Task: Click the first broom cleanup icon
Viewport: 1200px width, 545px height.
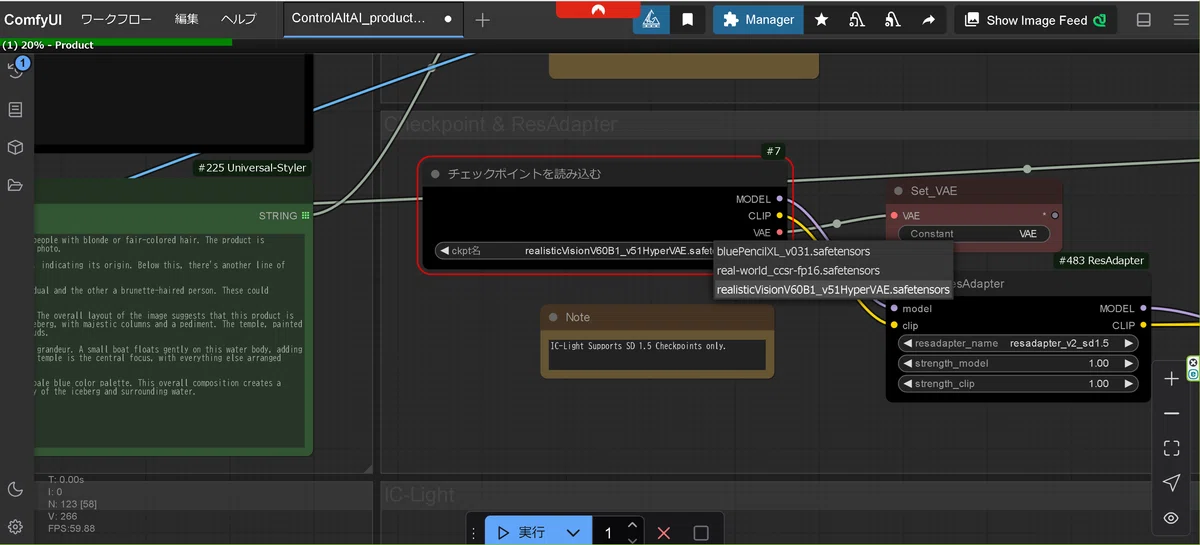Action: coord(857,20)
